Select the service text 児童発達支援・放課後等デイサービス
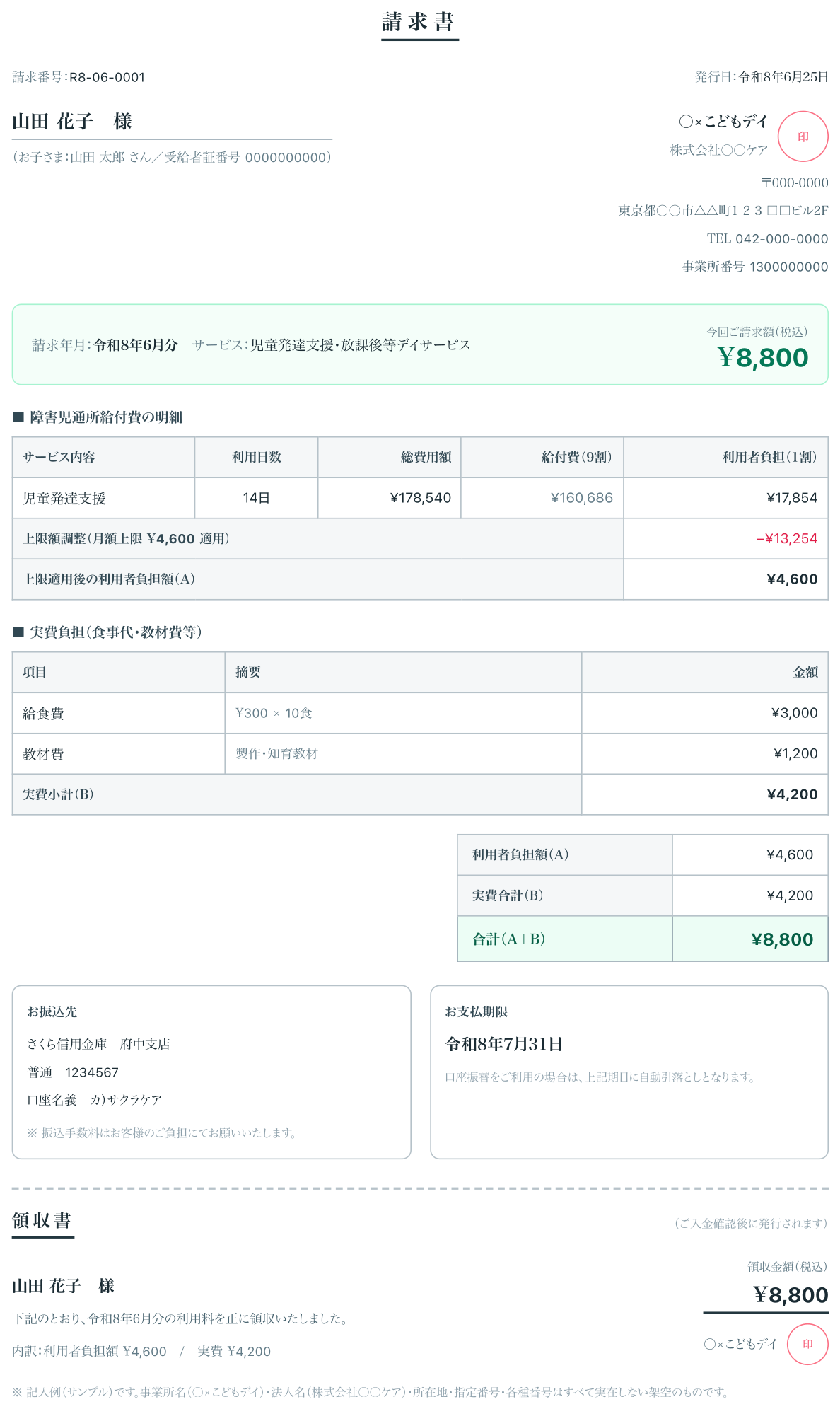This screenshot has width=840, height=1409. [361, 345]
